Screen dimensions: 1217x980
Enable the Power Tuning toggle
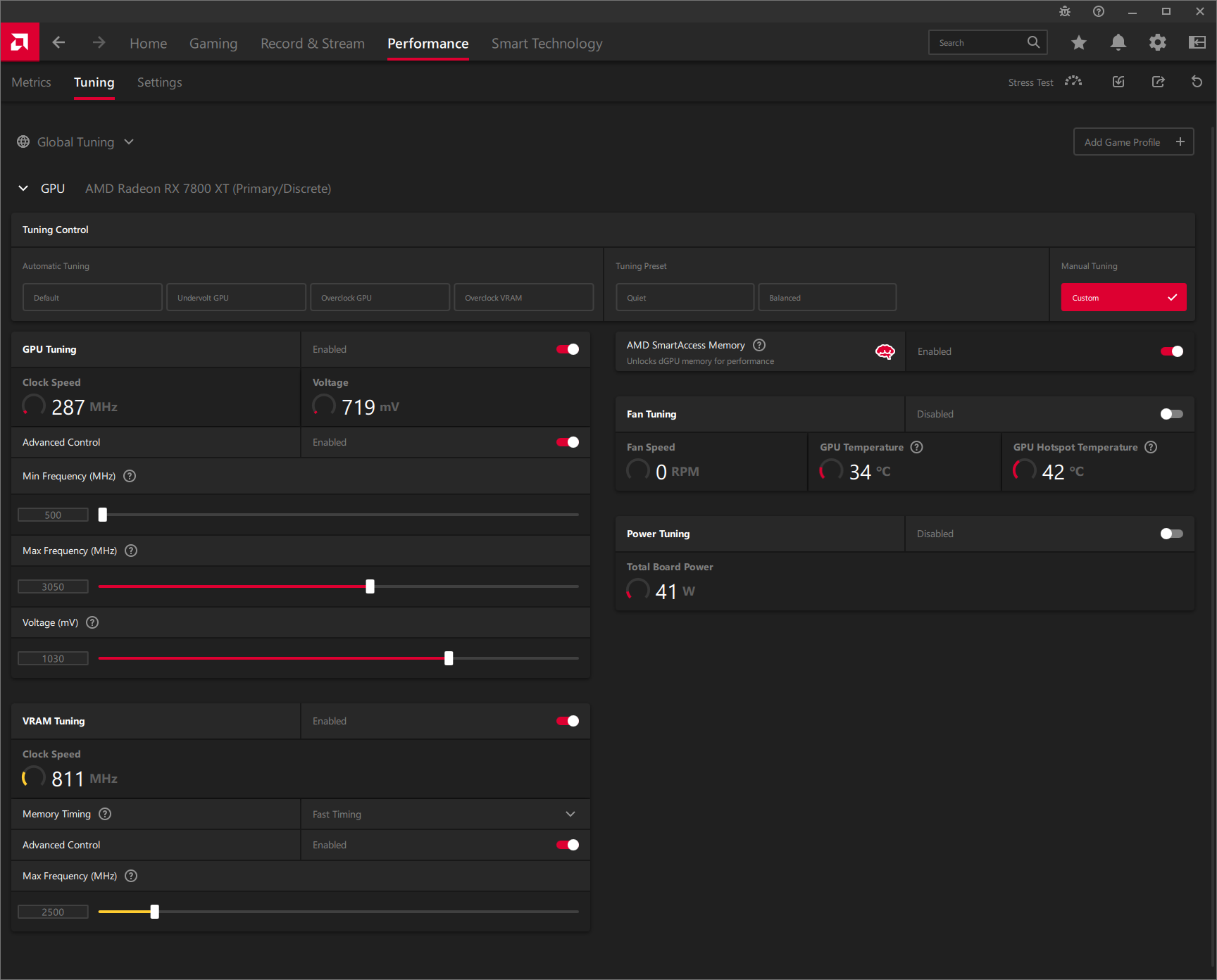point(1172,534)
